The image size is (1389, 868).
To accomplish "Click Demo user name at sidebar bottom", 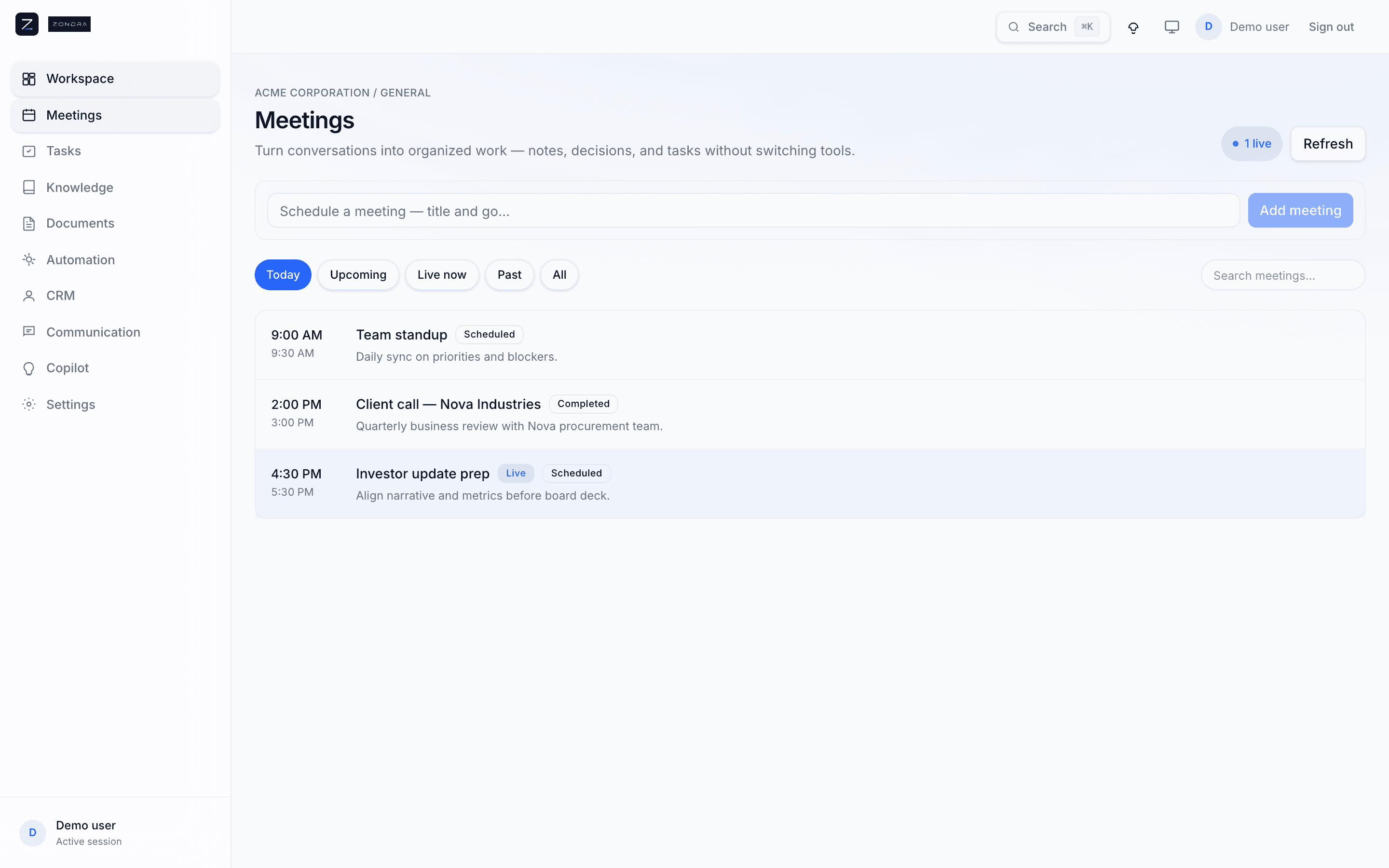I will coord(85,825).
